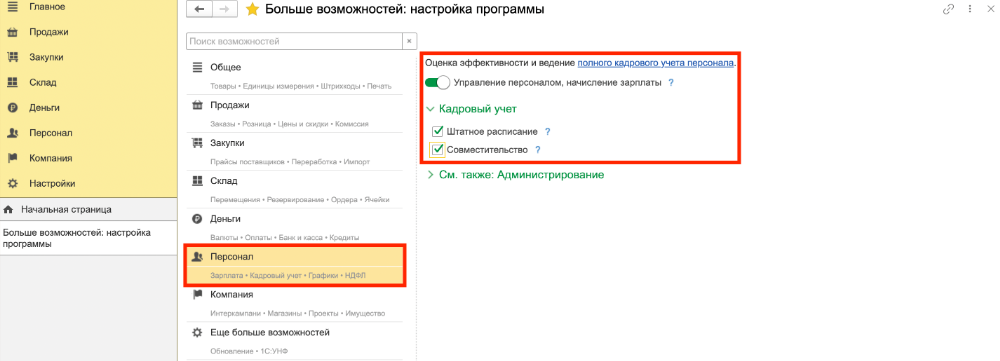Click the Компания flag icon in sidebar

12,158
